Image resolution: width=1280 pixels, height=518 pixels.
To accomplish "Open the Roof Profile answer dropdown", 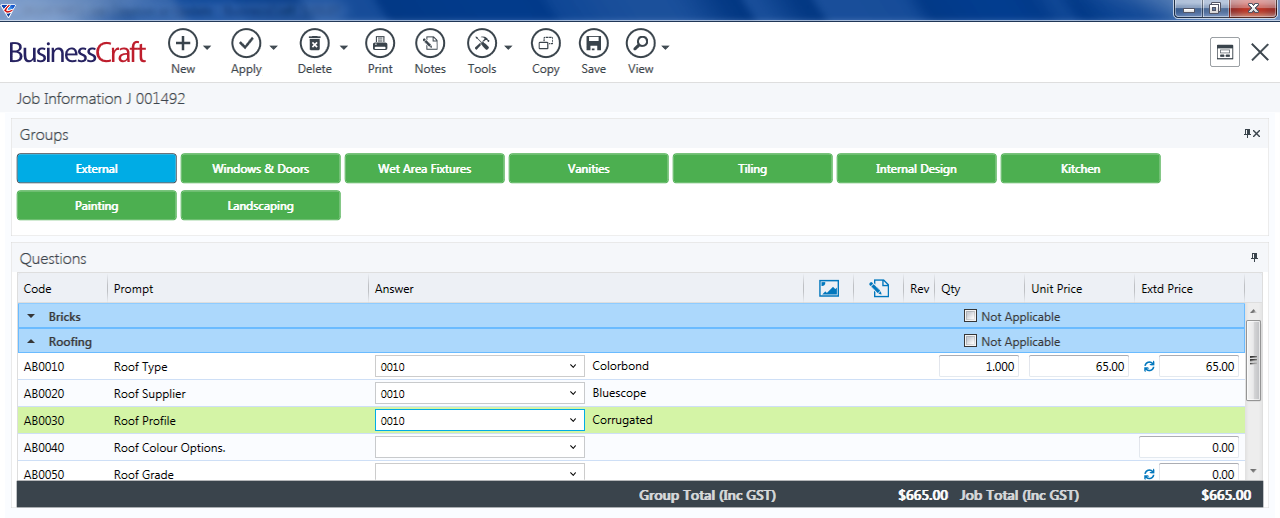I will (x=574, y=421).
